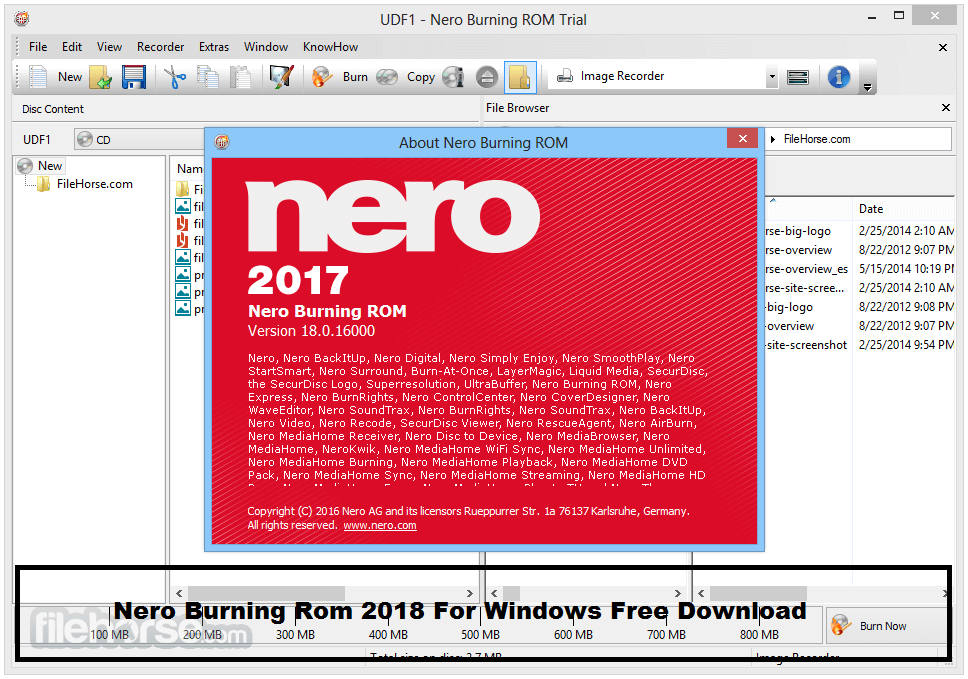Open the Extras menu

coord(214,47)
